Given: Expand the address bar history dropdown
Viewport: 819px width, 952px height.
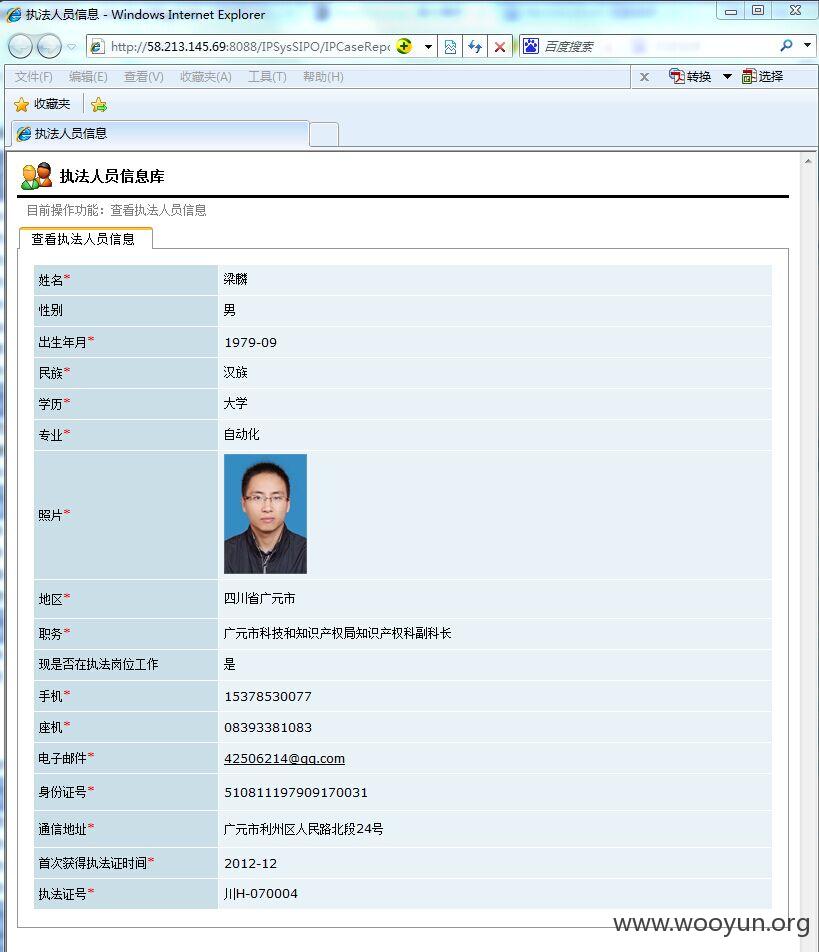Looking at the screenshot, I should pyautogui.click(x=428, y=47).
